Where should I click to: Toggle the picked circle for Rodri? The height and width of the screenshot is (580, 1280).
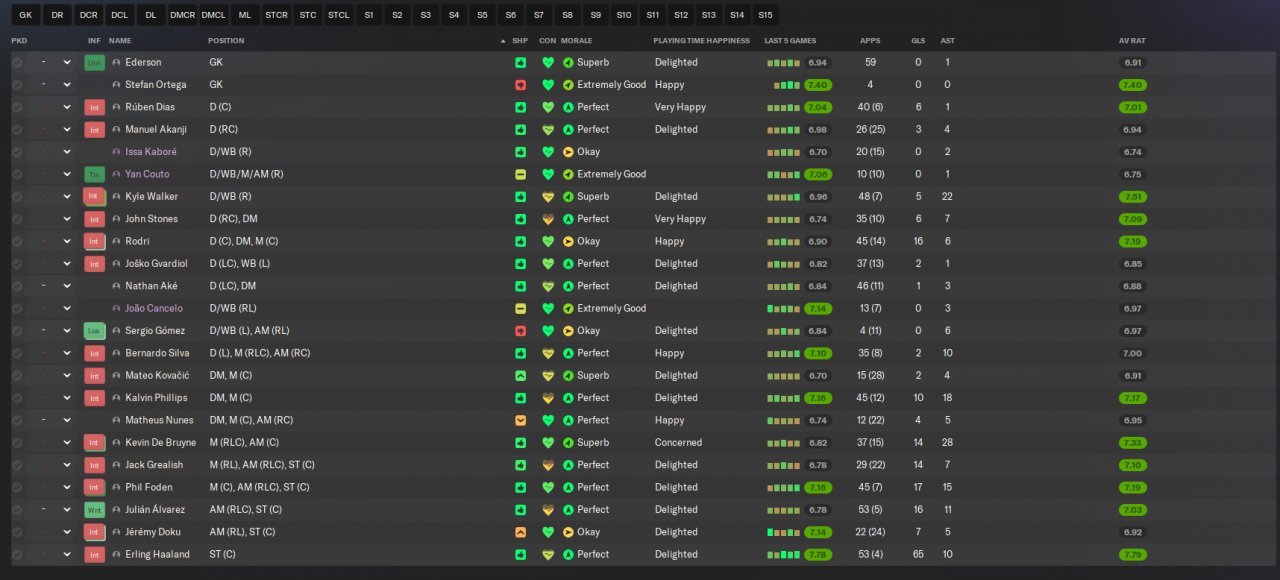tap(17, 241)
